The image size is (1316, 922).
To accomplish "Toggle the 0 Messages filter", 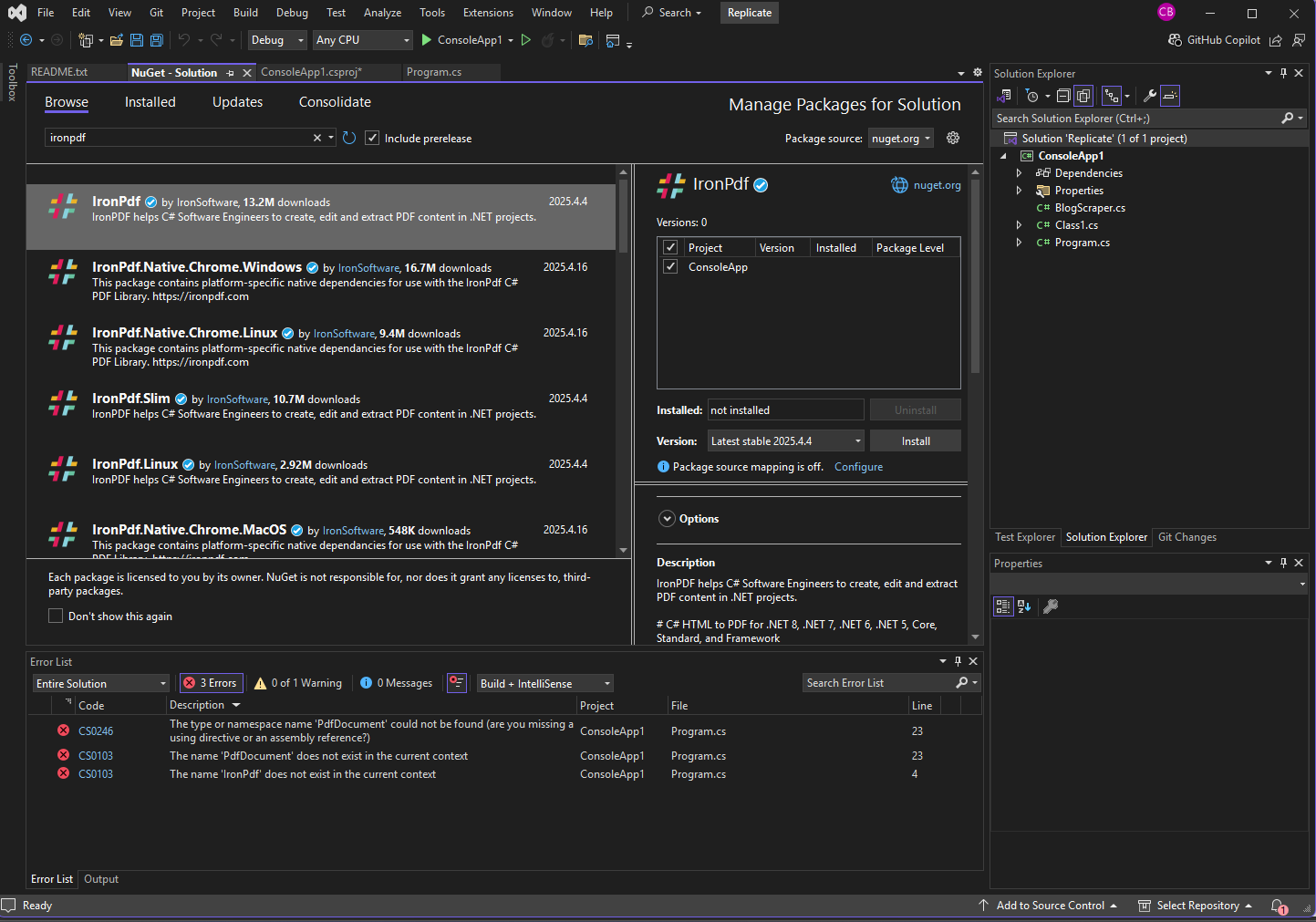I will tap(396, 683).
